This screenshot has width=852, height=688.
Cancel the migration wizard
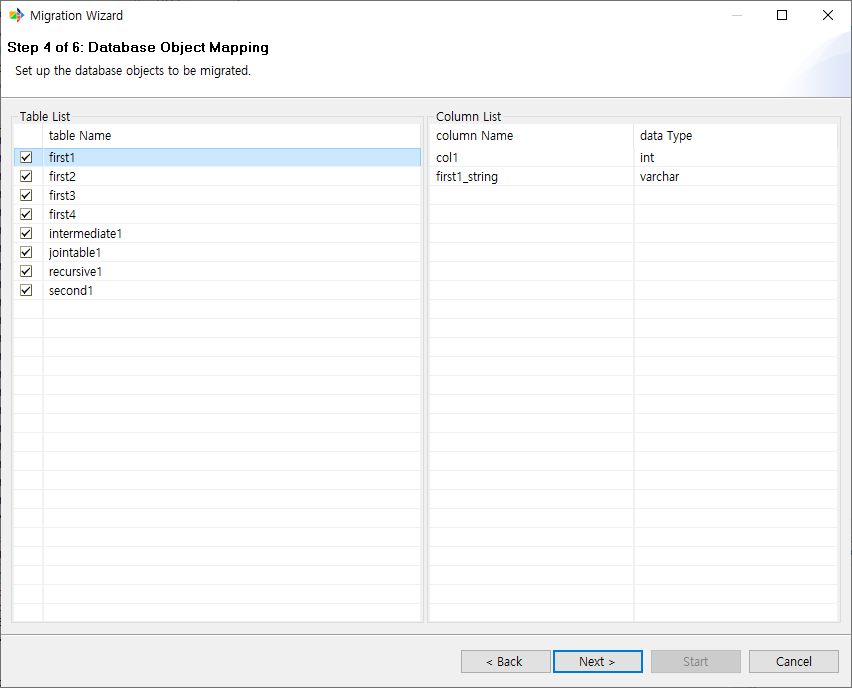click(x=793, y=661)
